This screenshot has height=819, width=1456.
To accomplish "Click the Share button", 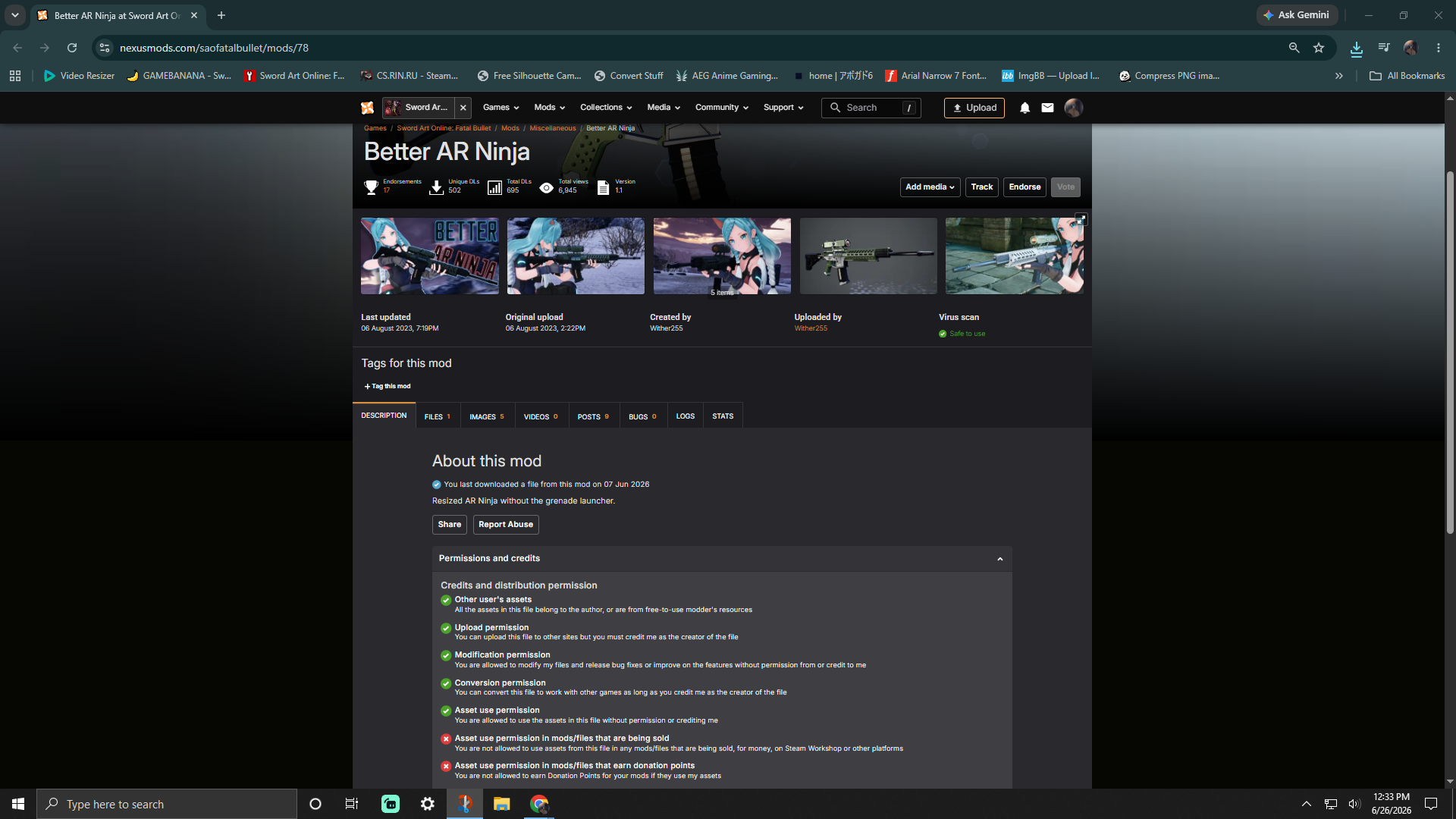I will click(449, 525).
